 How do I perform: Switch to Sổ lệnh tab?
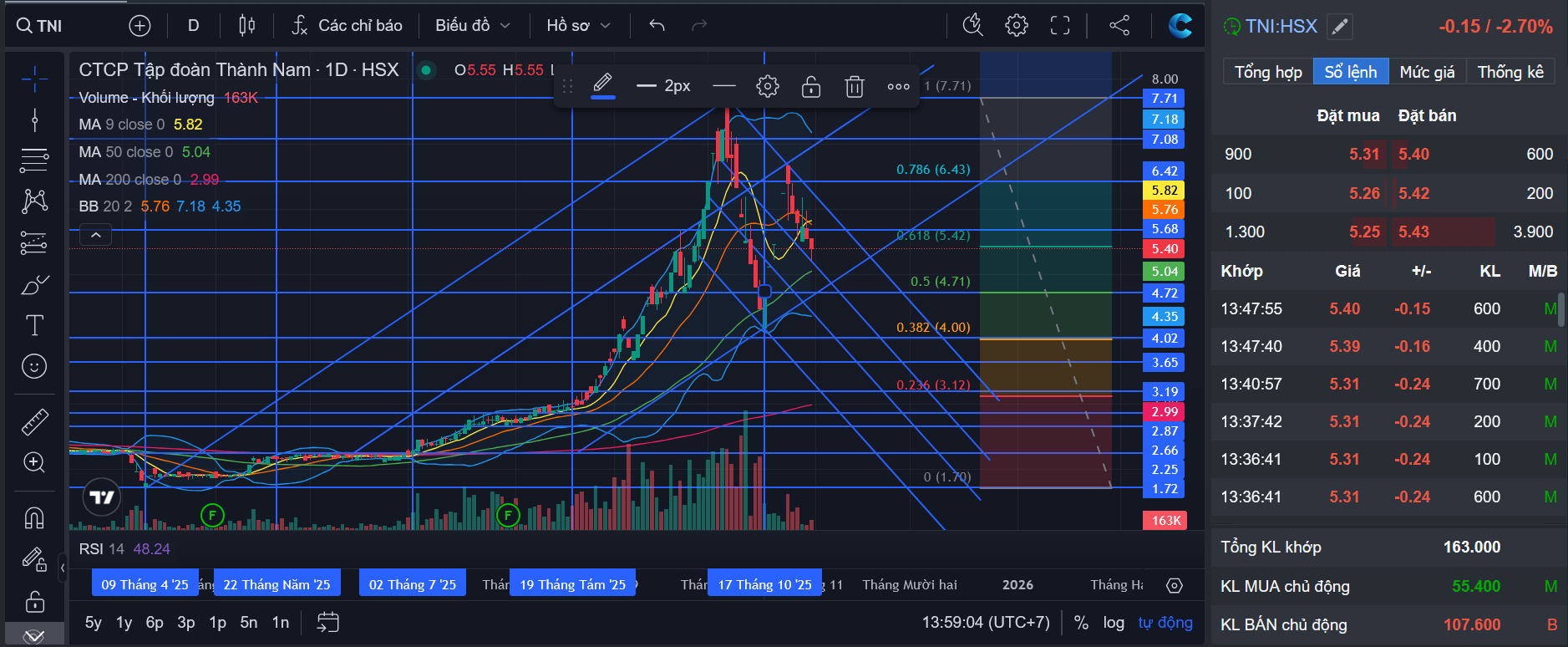click(1351, 72)
